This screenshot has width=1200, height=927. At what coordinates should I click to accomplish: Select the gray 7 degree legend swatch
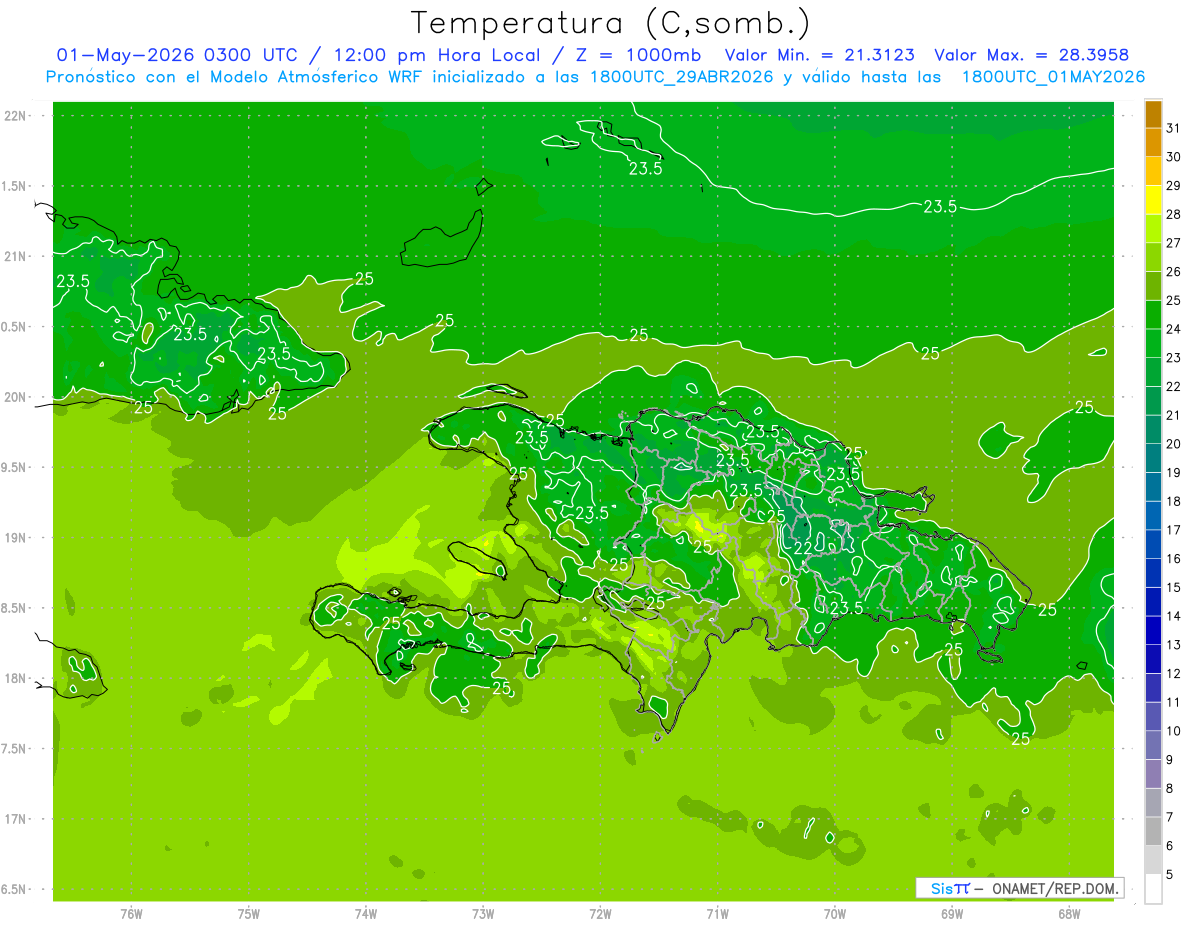[x=1153, y=803]
